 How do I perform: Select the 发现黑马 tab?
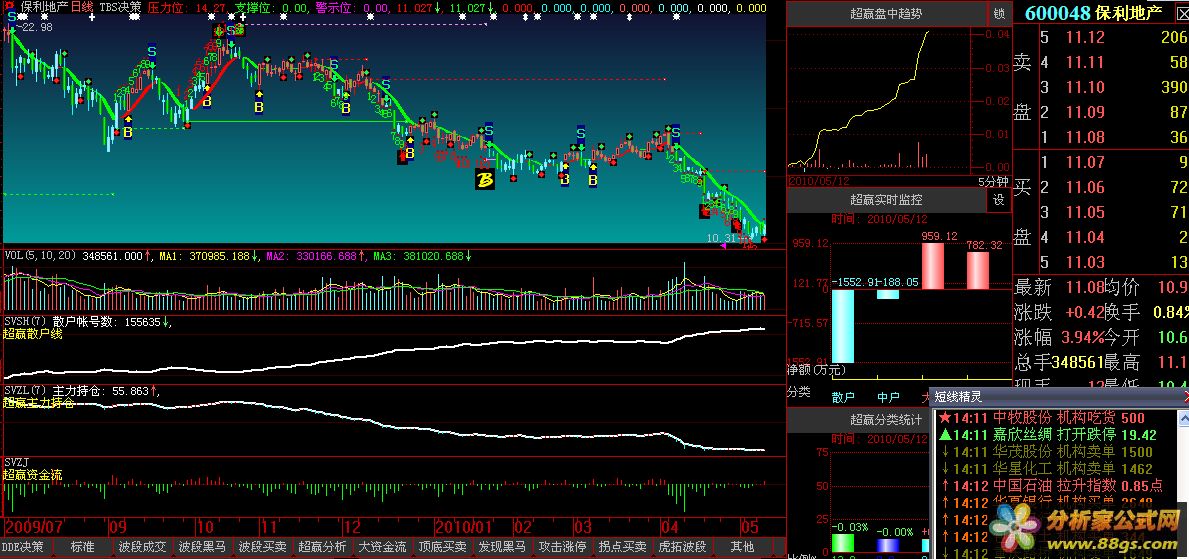click(x=502, y=547)
